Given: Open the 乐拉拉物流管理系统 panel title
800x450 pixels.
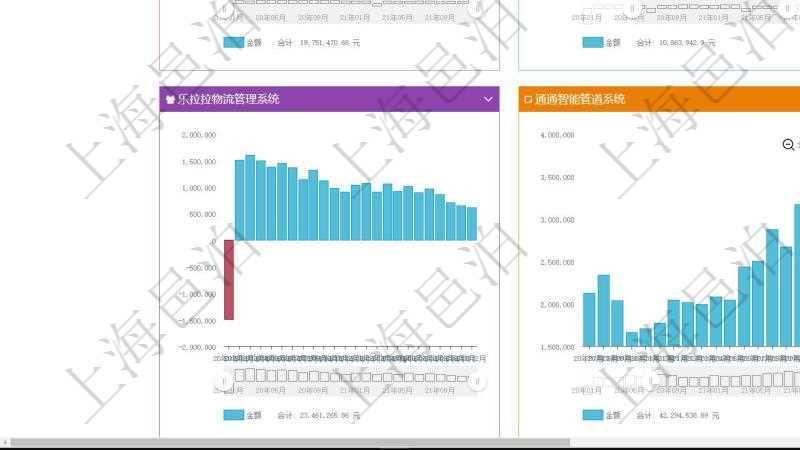Looking at the screenshot, I should (x=228, y=99).
